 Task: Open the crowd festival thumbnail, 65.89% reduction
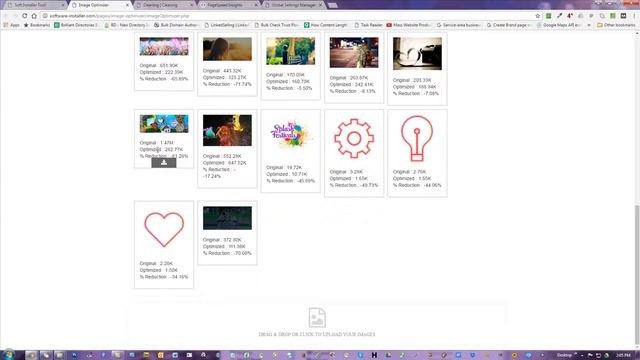click(x=164, y=47)
